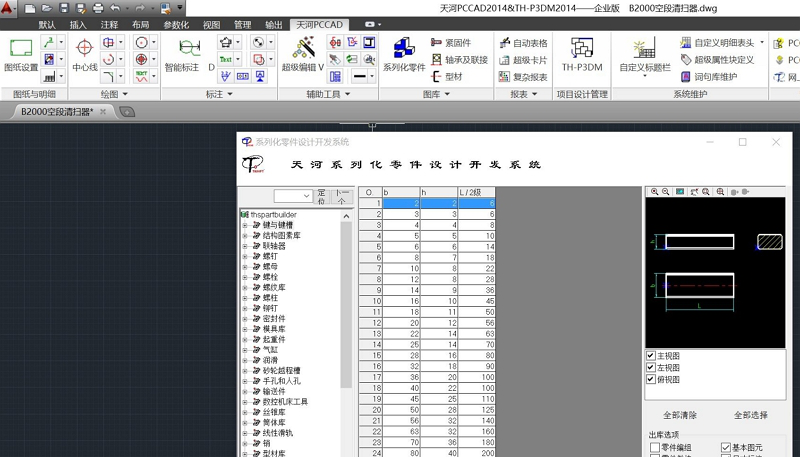
Task: Switch to the 注释 ribbon tab
Action: pyautogui.click(x=109, y=24)
